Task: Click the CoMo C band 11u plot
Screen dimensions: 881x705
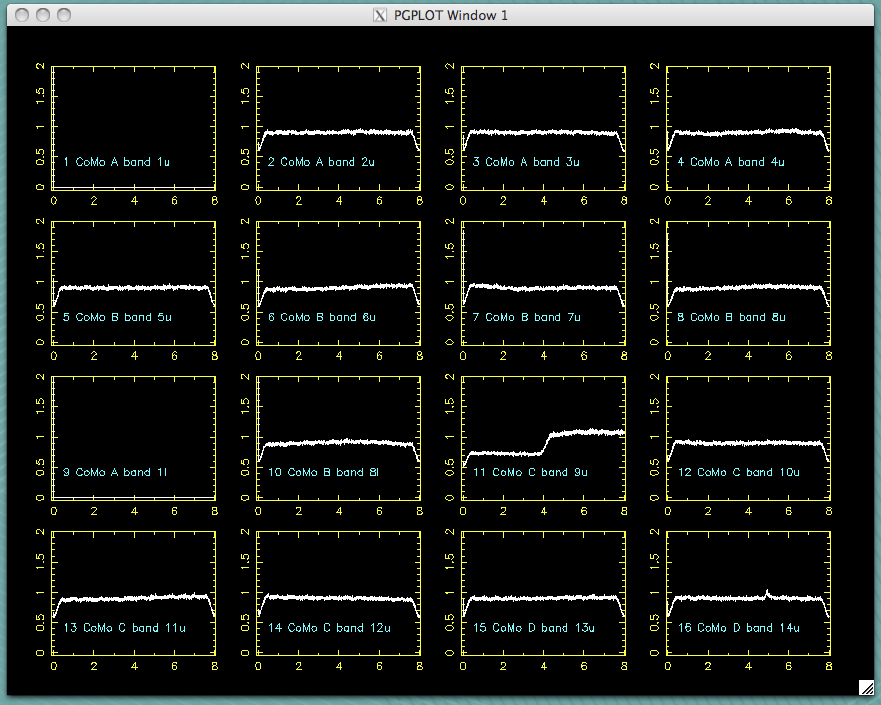Action: [x=134, y=593]
